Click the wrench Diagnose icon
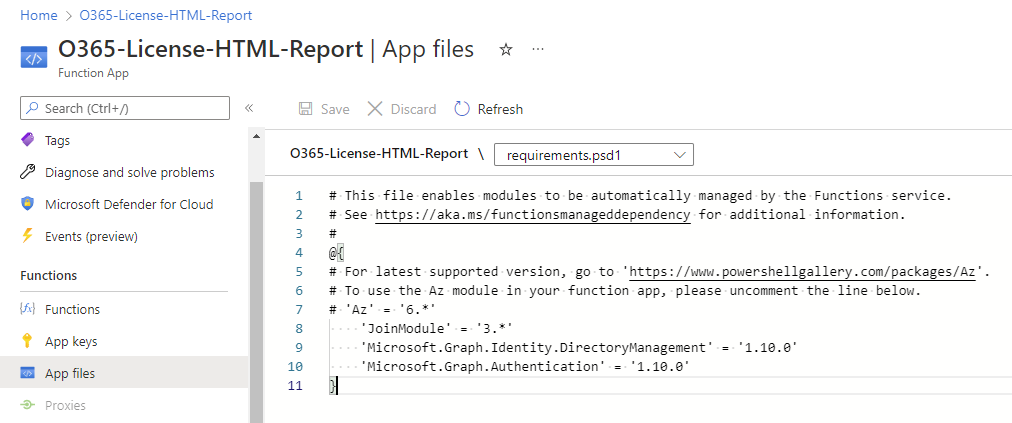The height and width of the screenshot is (423, 1012). tap(27, 172)
